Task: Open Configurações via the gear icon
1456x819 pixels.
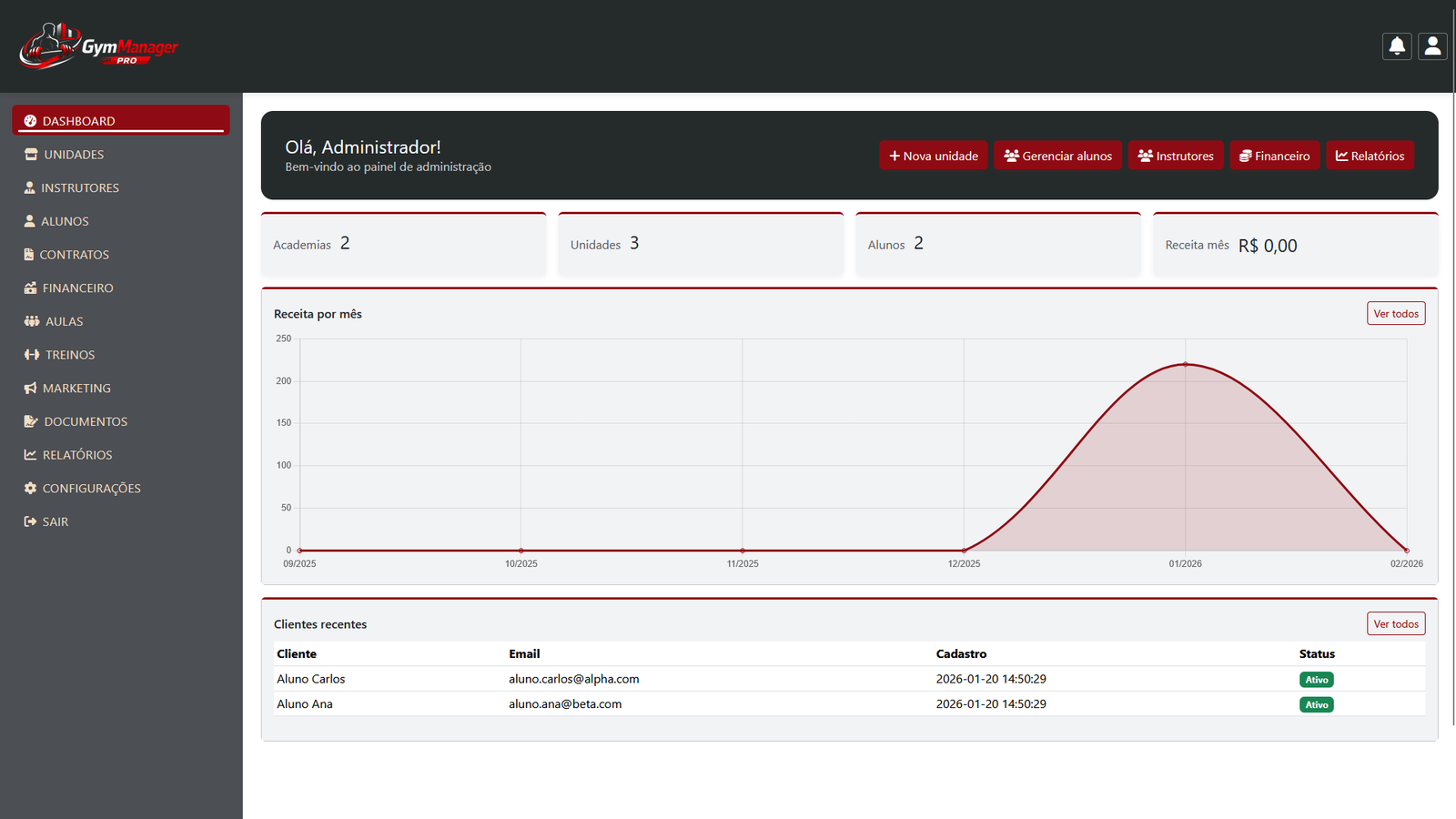Action: click(x=30, y=488)
